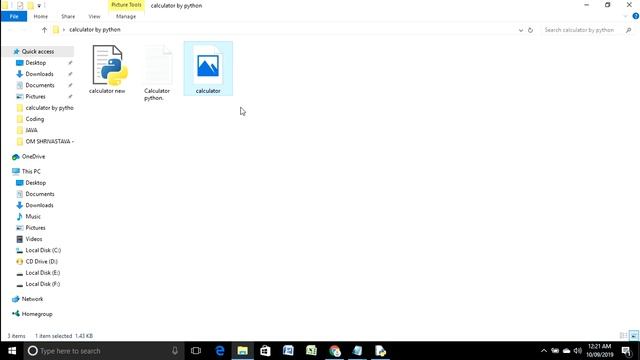
Task: Select This PC in navigation pane
Action: tap(31, 171)
